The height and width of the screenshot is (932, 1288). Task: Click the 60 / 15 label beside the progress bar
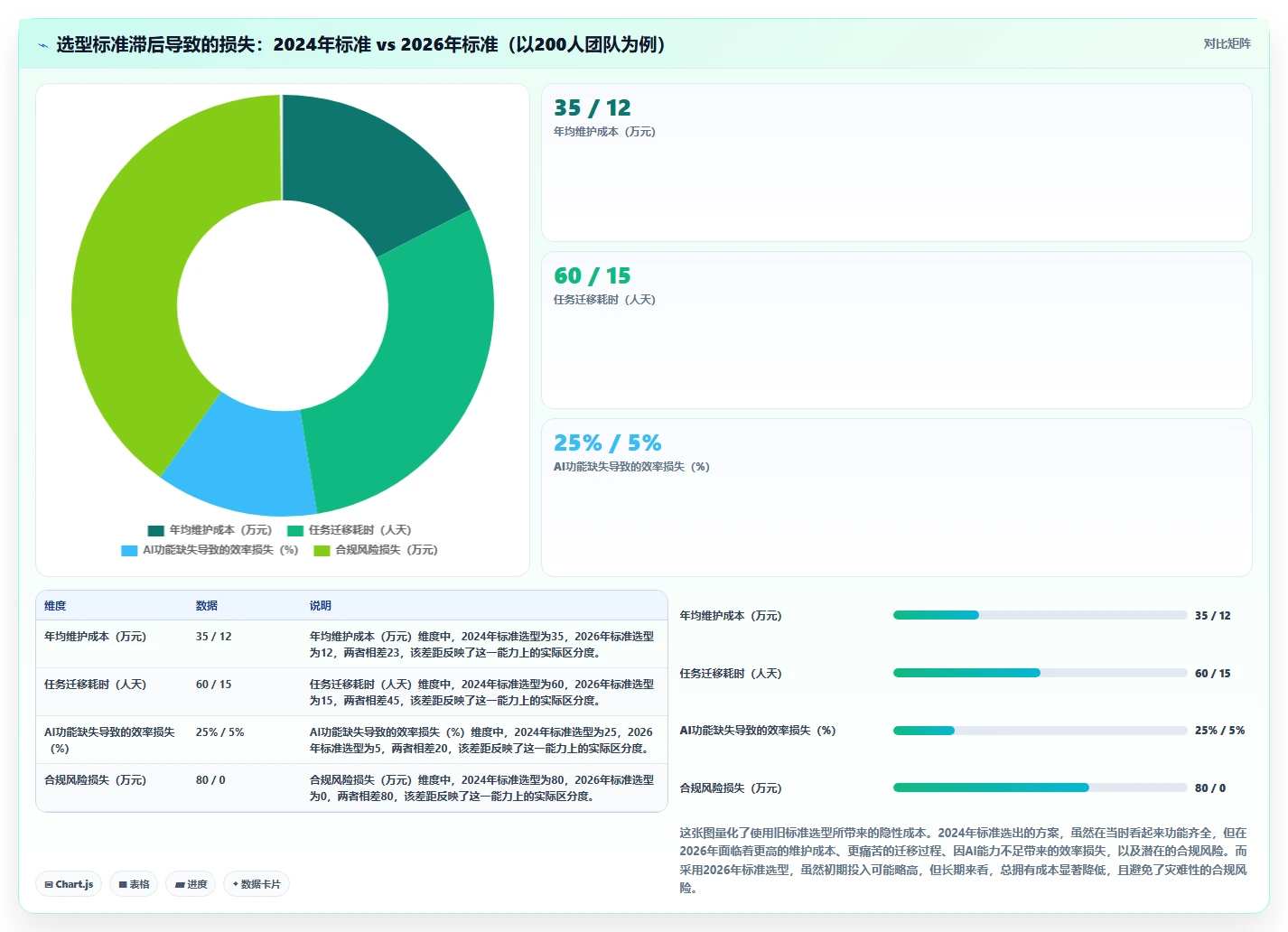1213,674
